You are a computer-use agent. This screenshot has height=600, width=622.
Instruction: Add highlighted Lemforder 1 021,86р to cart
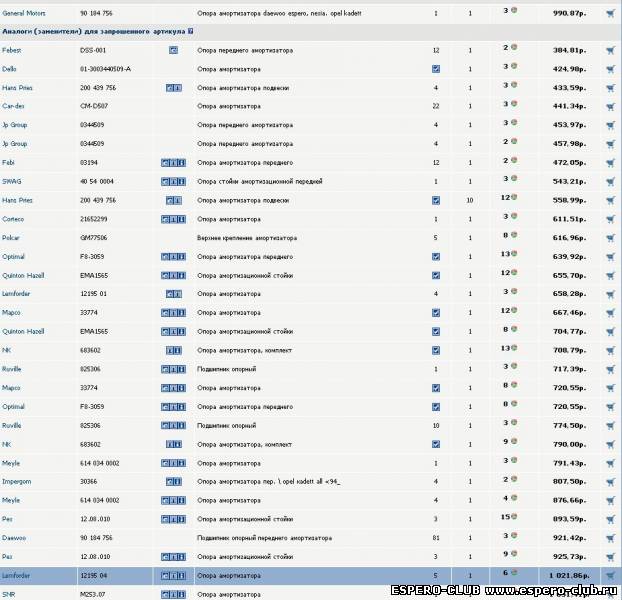pos(610,575)
